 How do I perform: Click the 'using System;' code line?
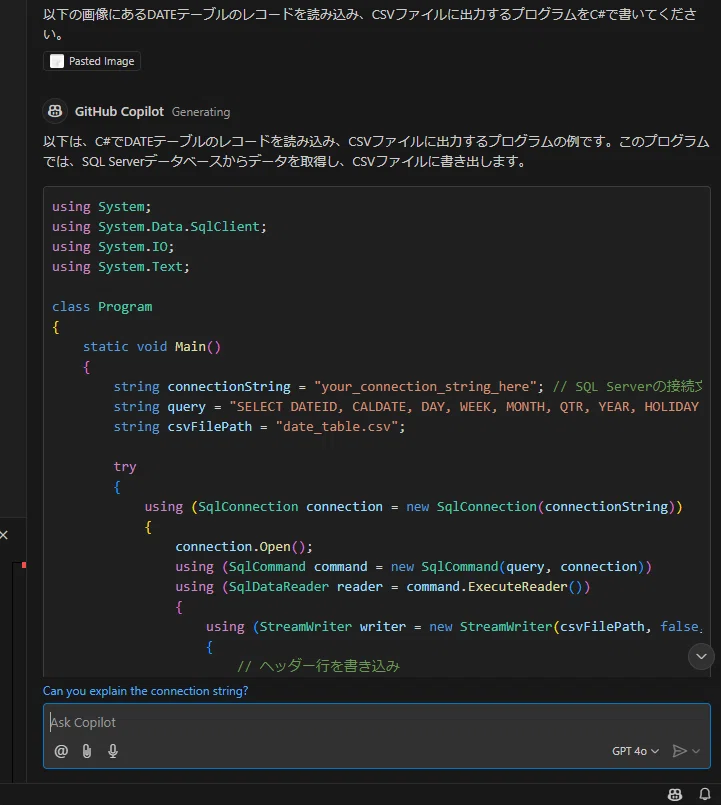coord(101,207)
